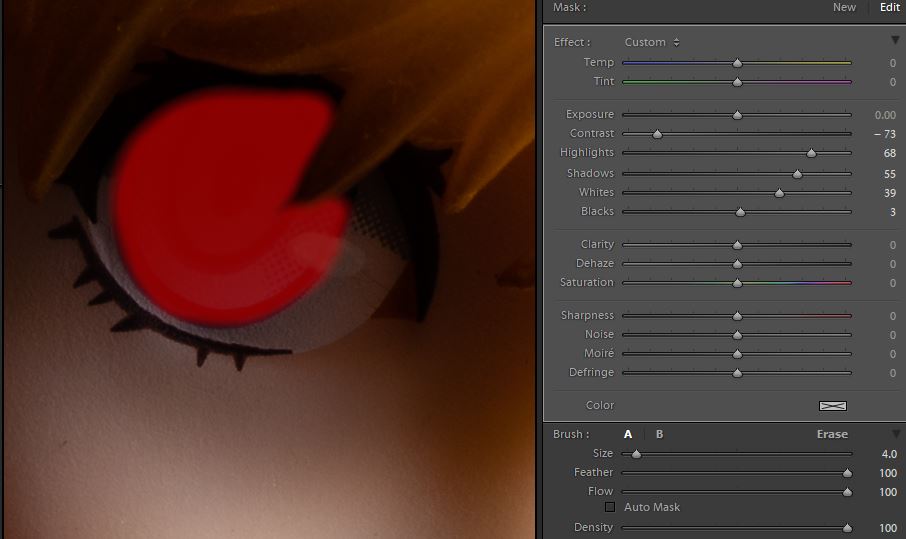Click the Density slider handle
This screenshot has height=539, width=906.
[847, 528]
